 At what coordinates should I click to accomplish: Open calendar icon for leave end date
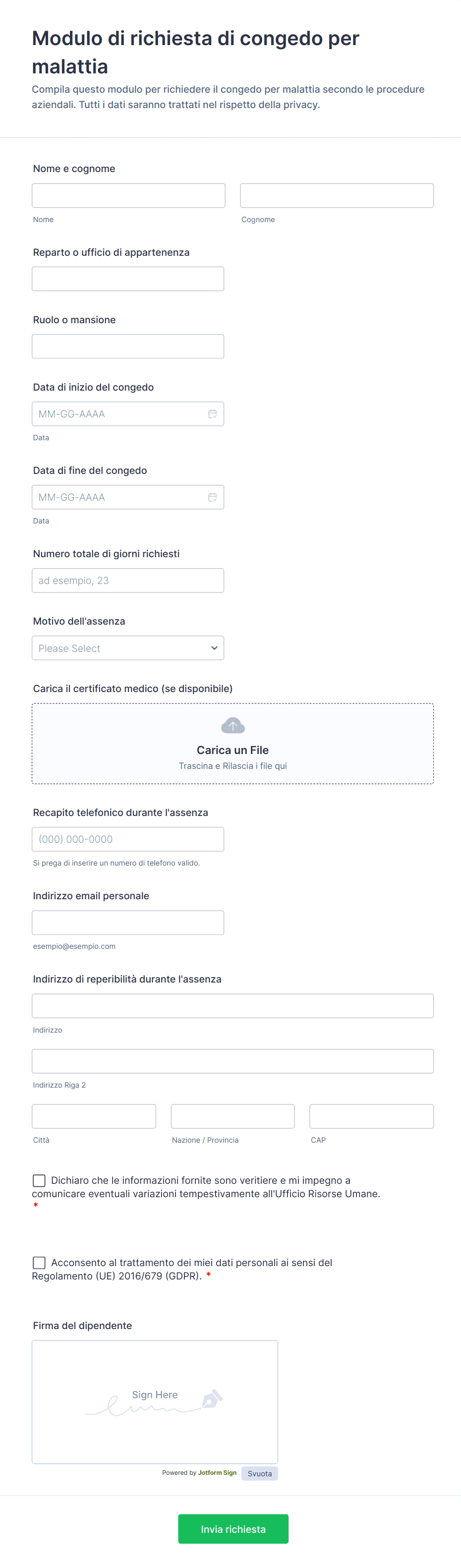[213, 497]
